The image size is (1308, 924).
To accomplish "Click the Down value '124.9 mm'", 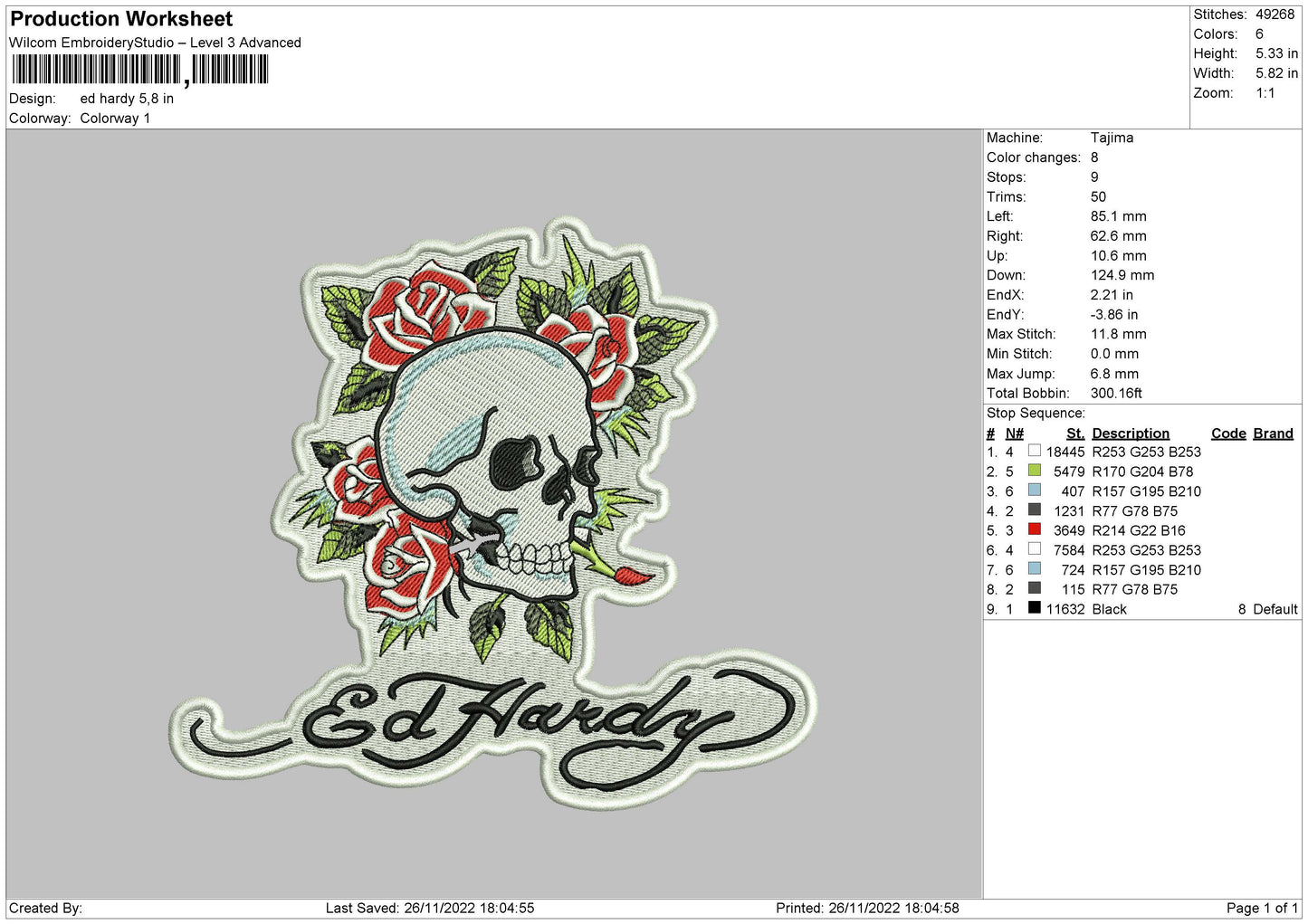I will tap(1122, 275).
